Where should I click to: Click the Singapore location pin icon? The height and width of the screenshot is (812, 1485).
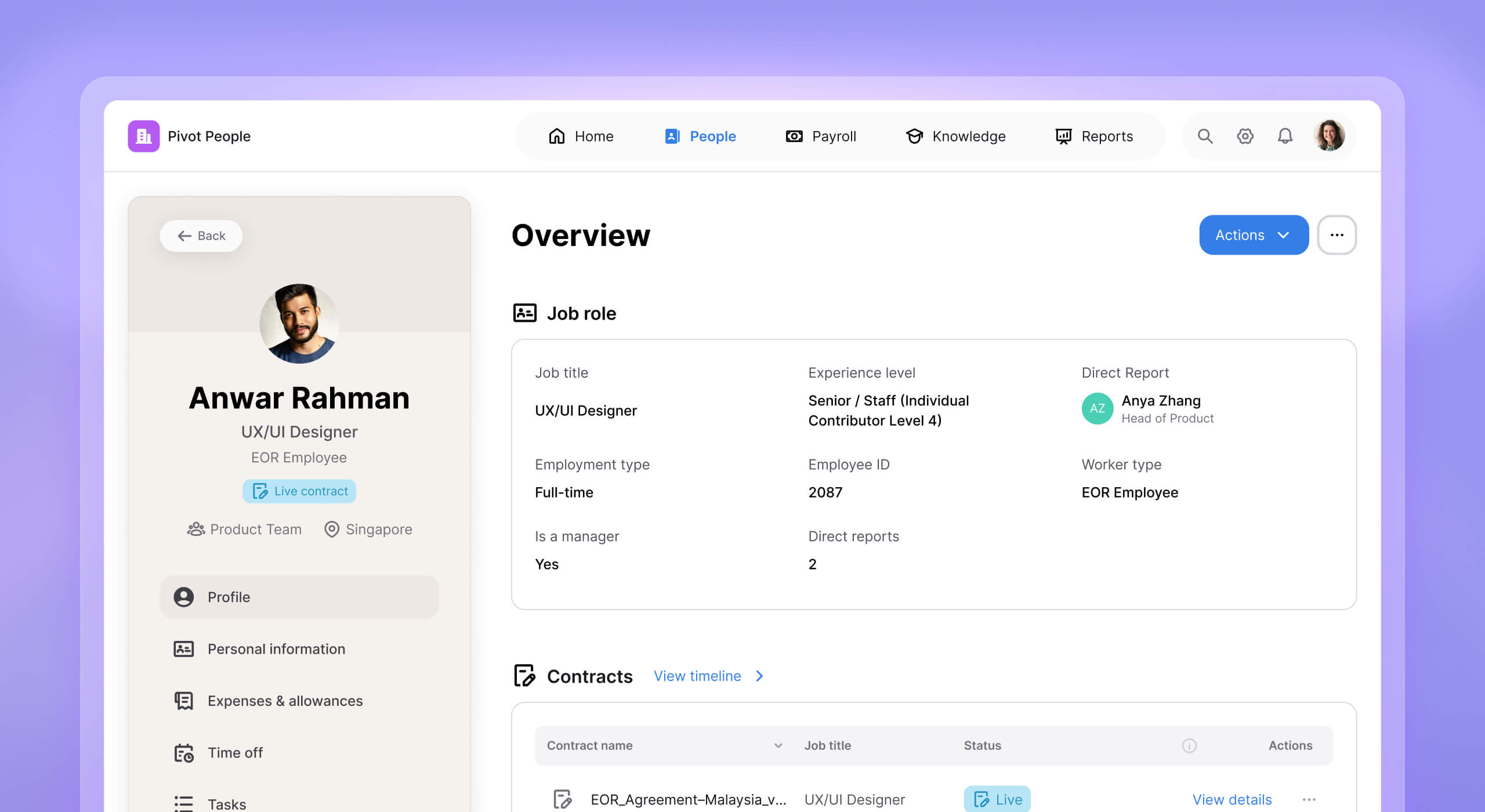(x=331, y=530)
